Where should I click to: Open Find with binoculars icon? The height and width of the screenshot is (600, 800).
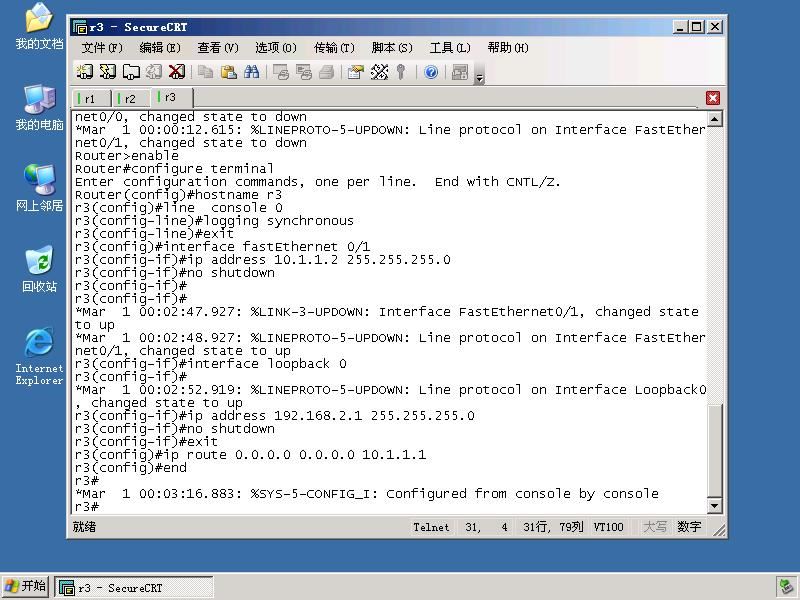[x=252, y=72]
